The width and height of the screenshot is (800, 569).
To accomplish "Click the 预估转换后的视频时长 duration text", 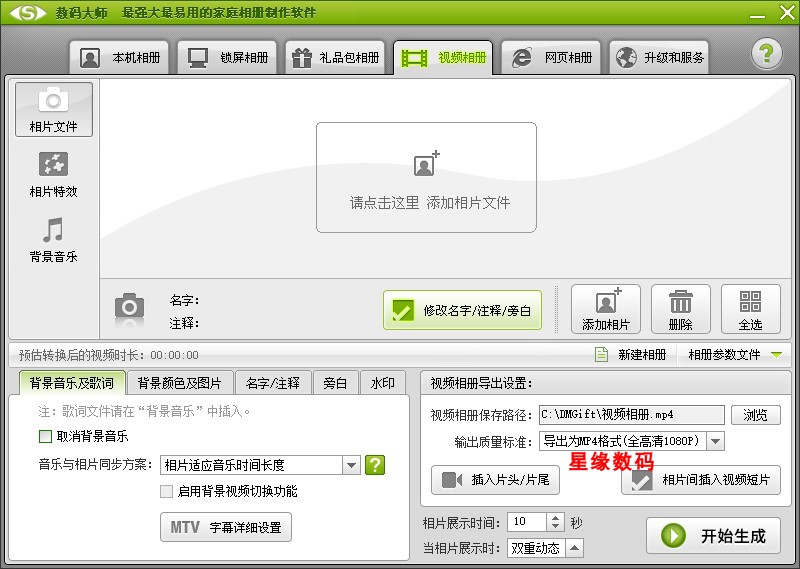I will pyautogui.click(x=109, y=355).
